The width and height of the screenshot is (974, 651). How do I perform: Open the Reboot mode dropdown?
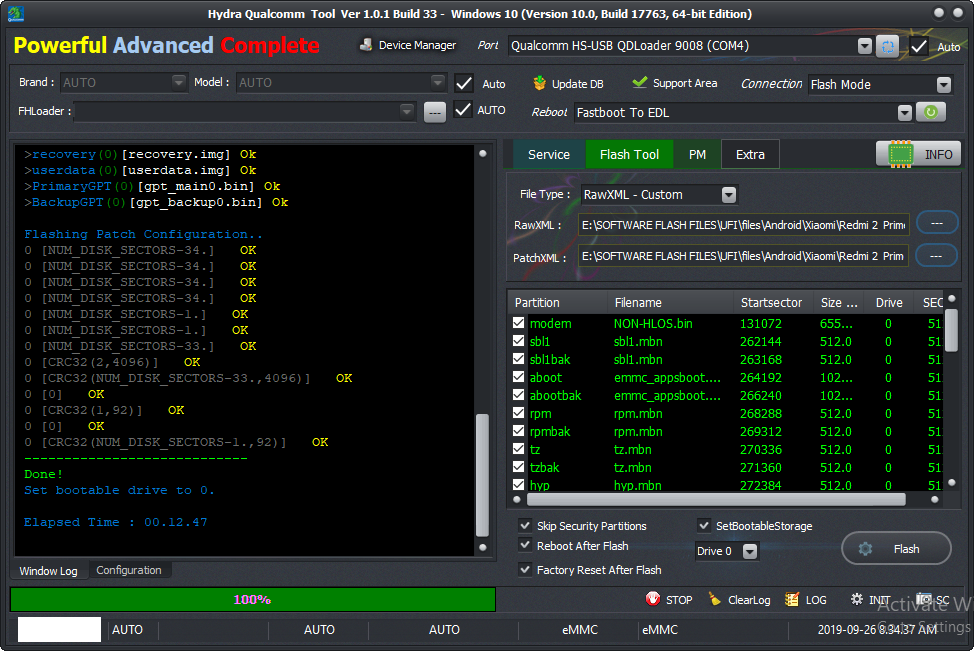pyautogui.click(x=904, y=112)
